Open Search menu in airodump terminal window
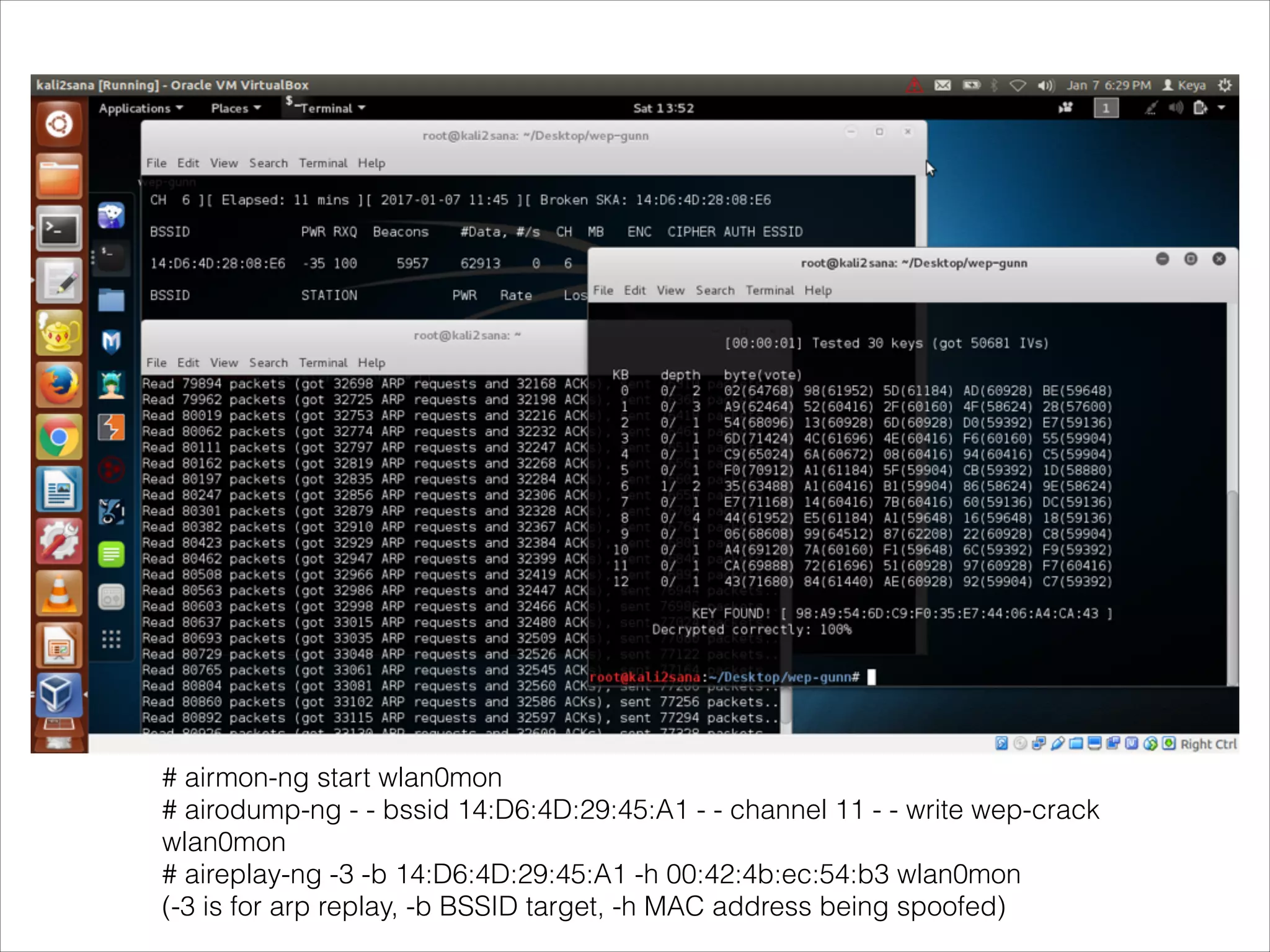This screenshot has width=1270, height=952. coord(269,163)
